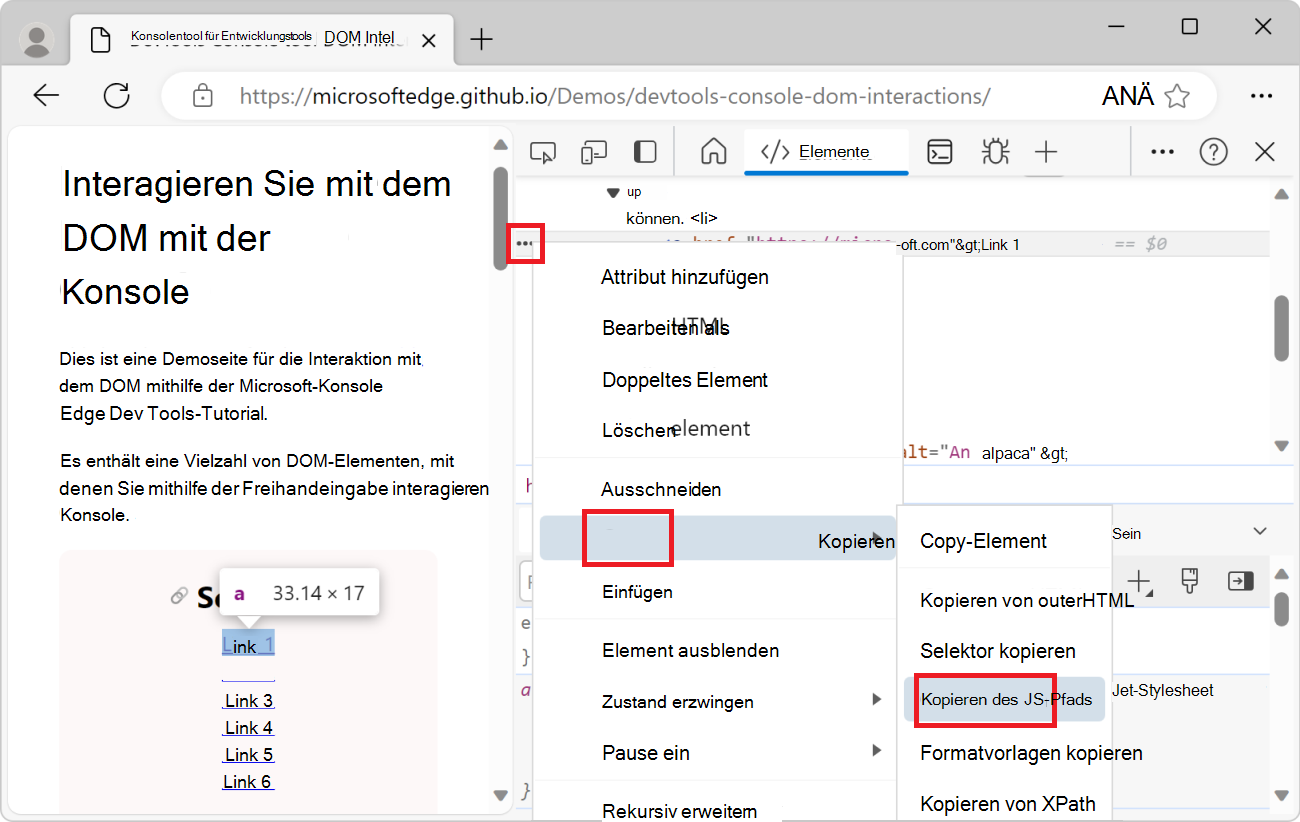This screenshot has height=822, width=1300.
Task: Toggle the DevTools activity bar layout icon
Action: [x=645, y=152]
